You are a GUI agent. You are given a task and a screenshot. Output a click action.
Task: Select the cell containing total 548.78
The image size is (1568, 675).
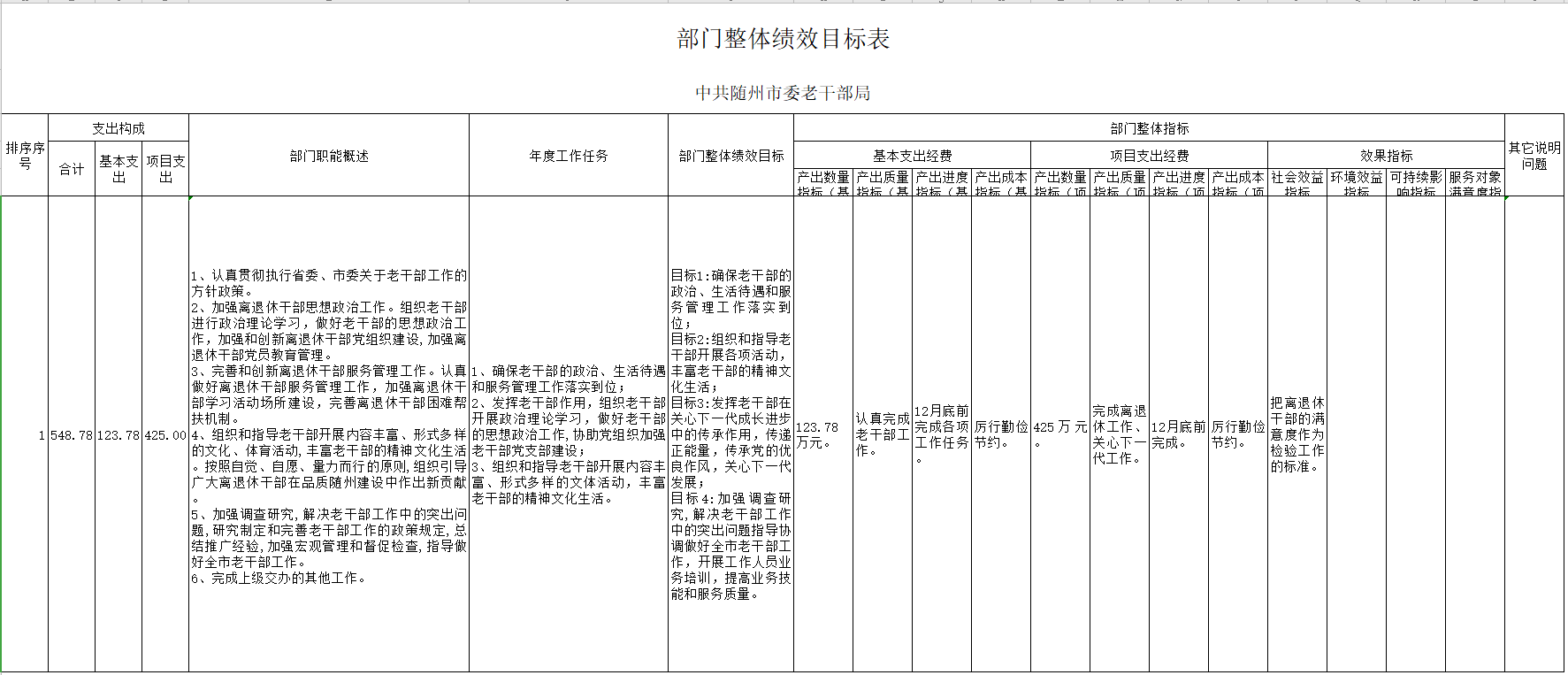(72, 435)
